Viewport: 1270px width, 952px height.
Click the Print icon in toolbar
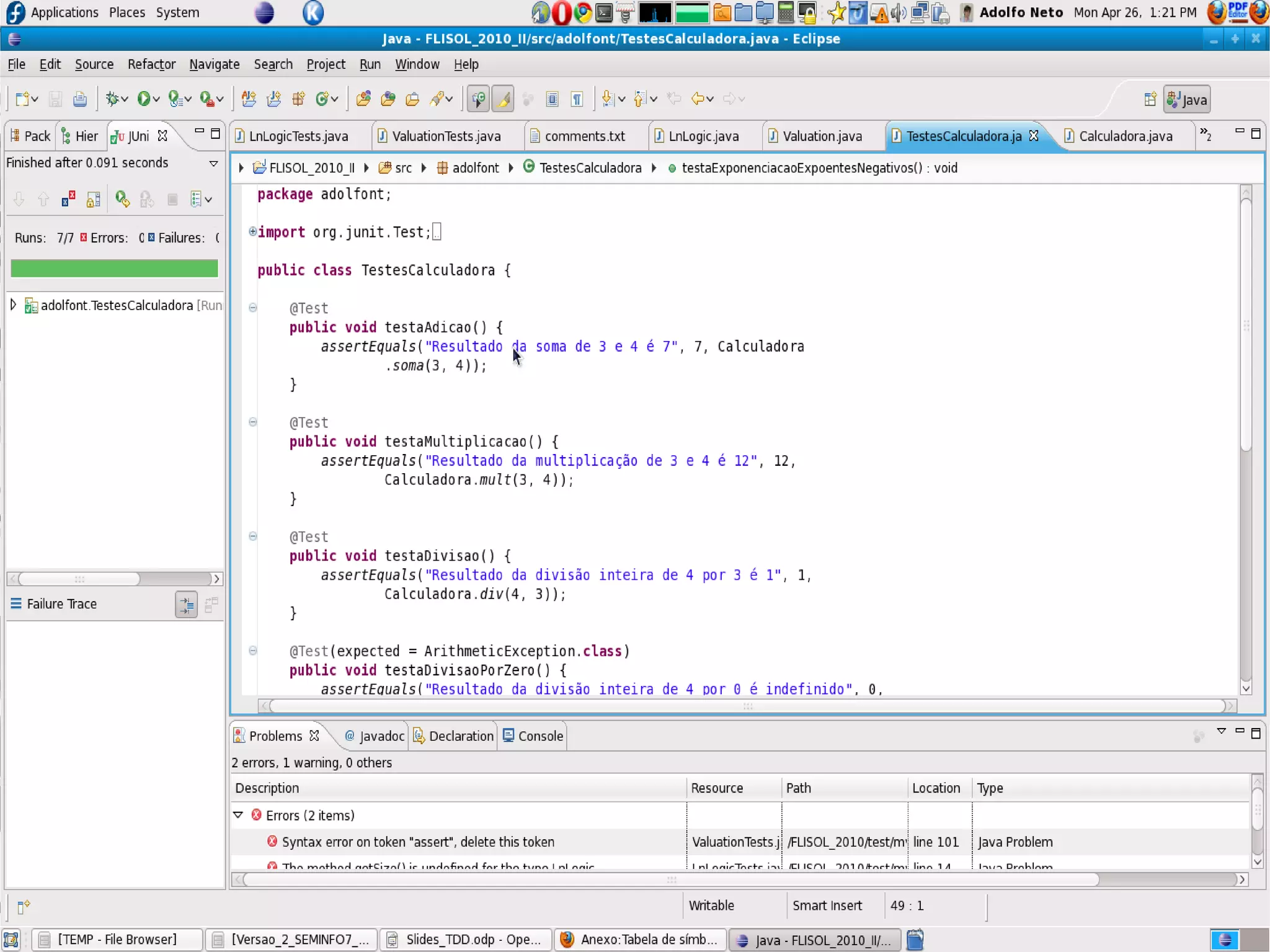click(x=80, y=99)
